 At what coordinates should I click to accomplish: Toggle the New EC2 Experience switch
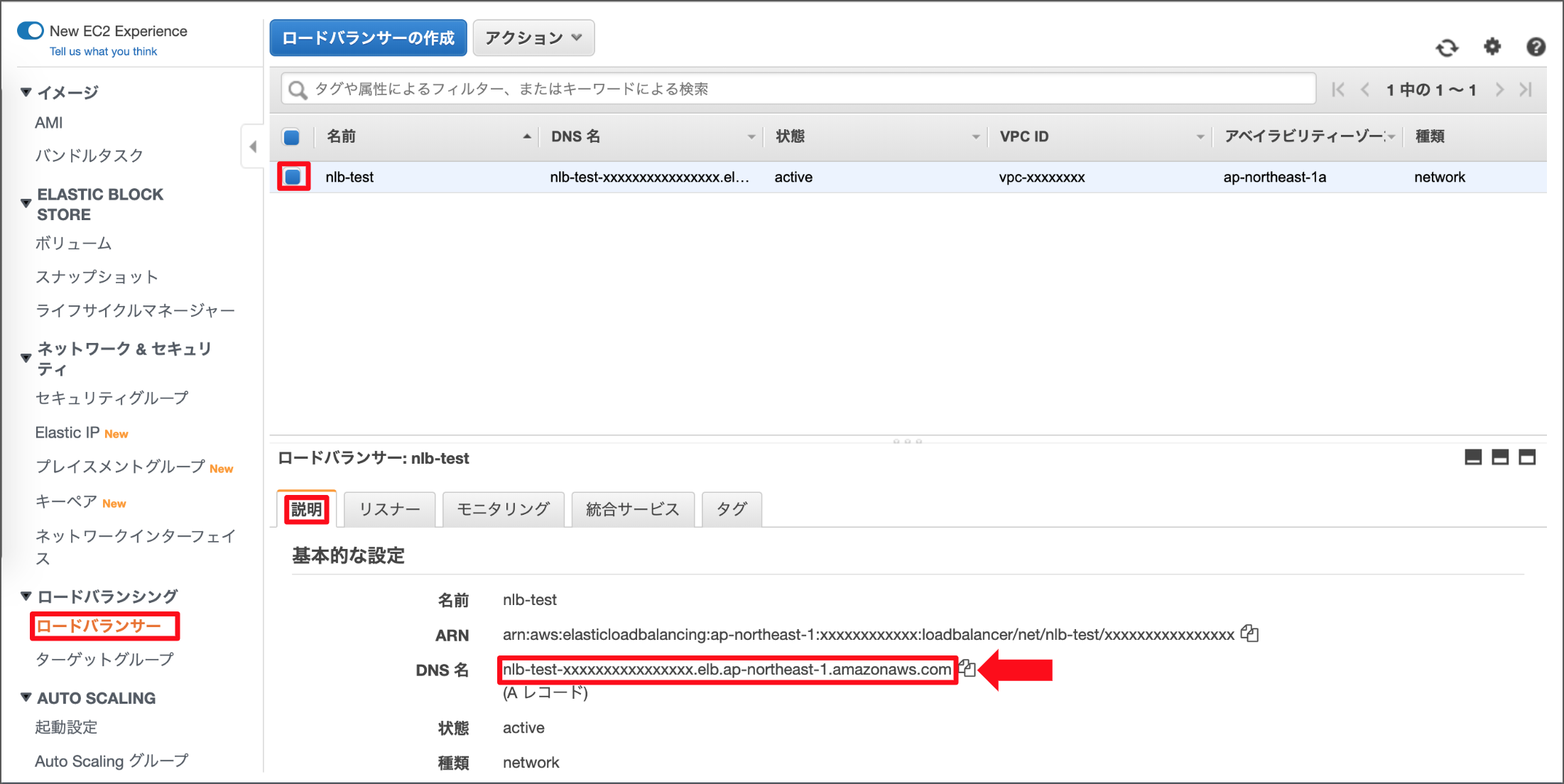tap(31, 31)
